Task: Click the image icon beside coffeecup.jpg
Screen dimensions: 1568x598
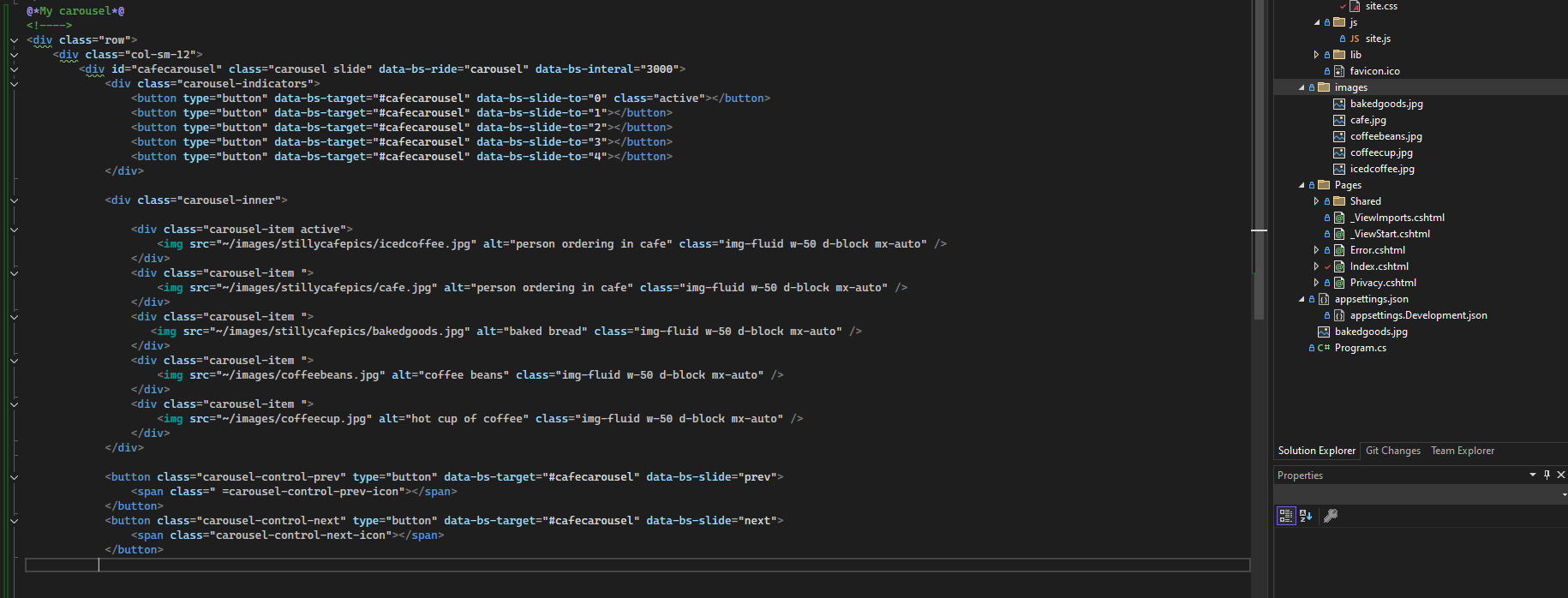Action: [1339, 152]
